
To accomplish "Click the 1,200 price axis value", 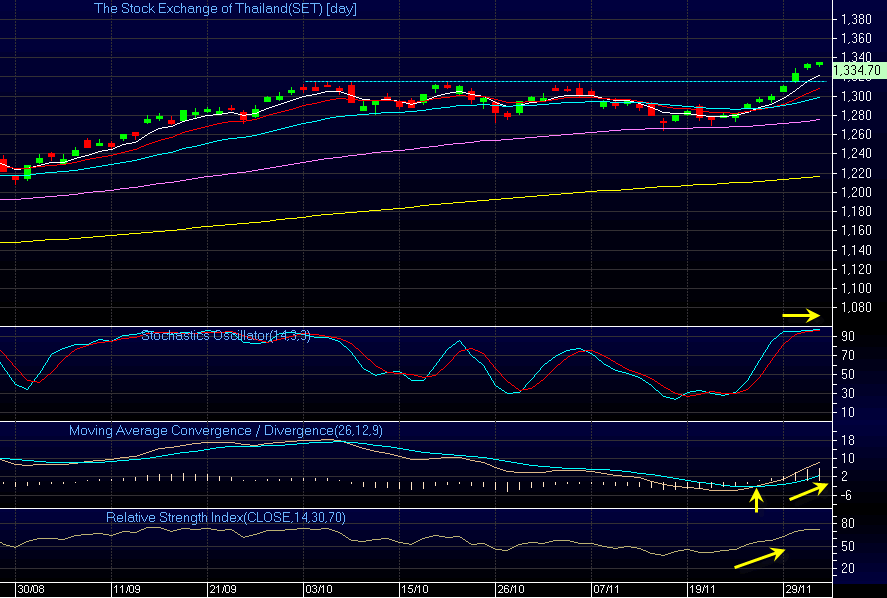I will [x=858, y=192].
